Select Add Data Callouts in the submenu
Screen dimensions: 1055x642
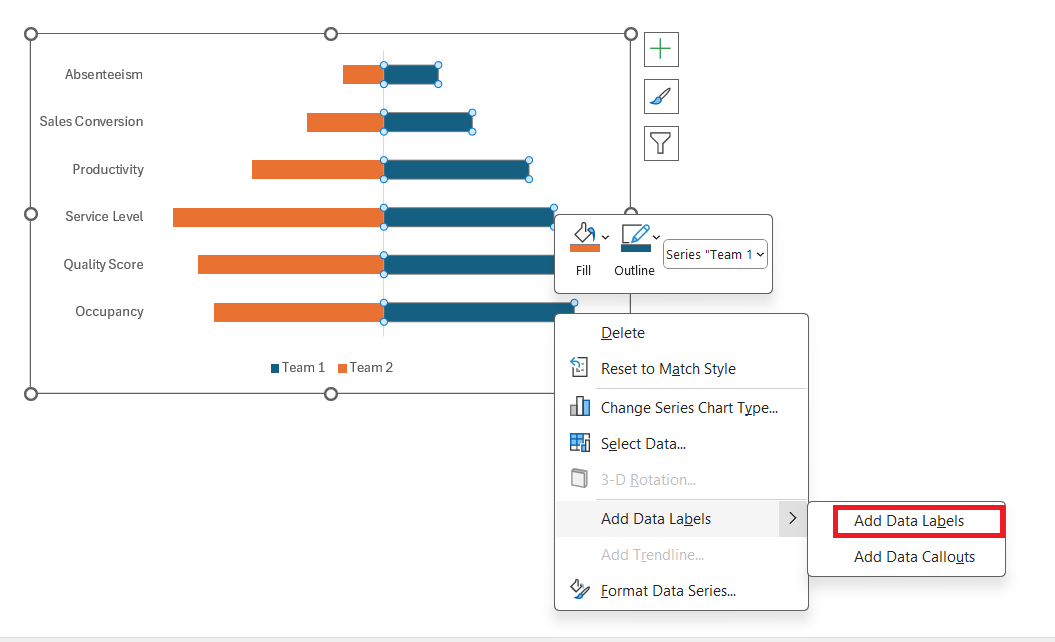[x=914, y=557]
